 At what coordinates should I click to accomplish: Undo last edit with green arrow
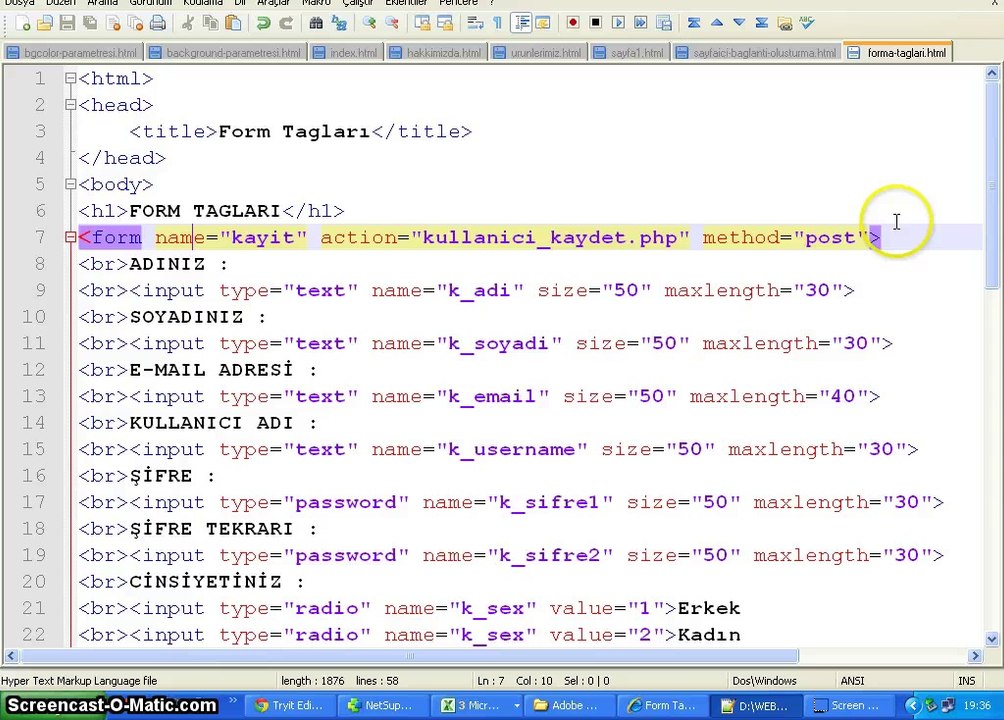click(x=263, y=24)
